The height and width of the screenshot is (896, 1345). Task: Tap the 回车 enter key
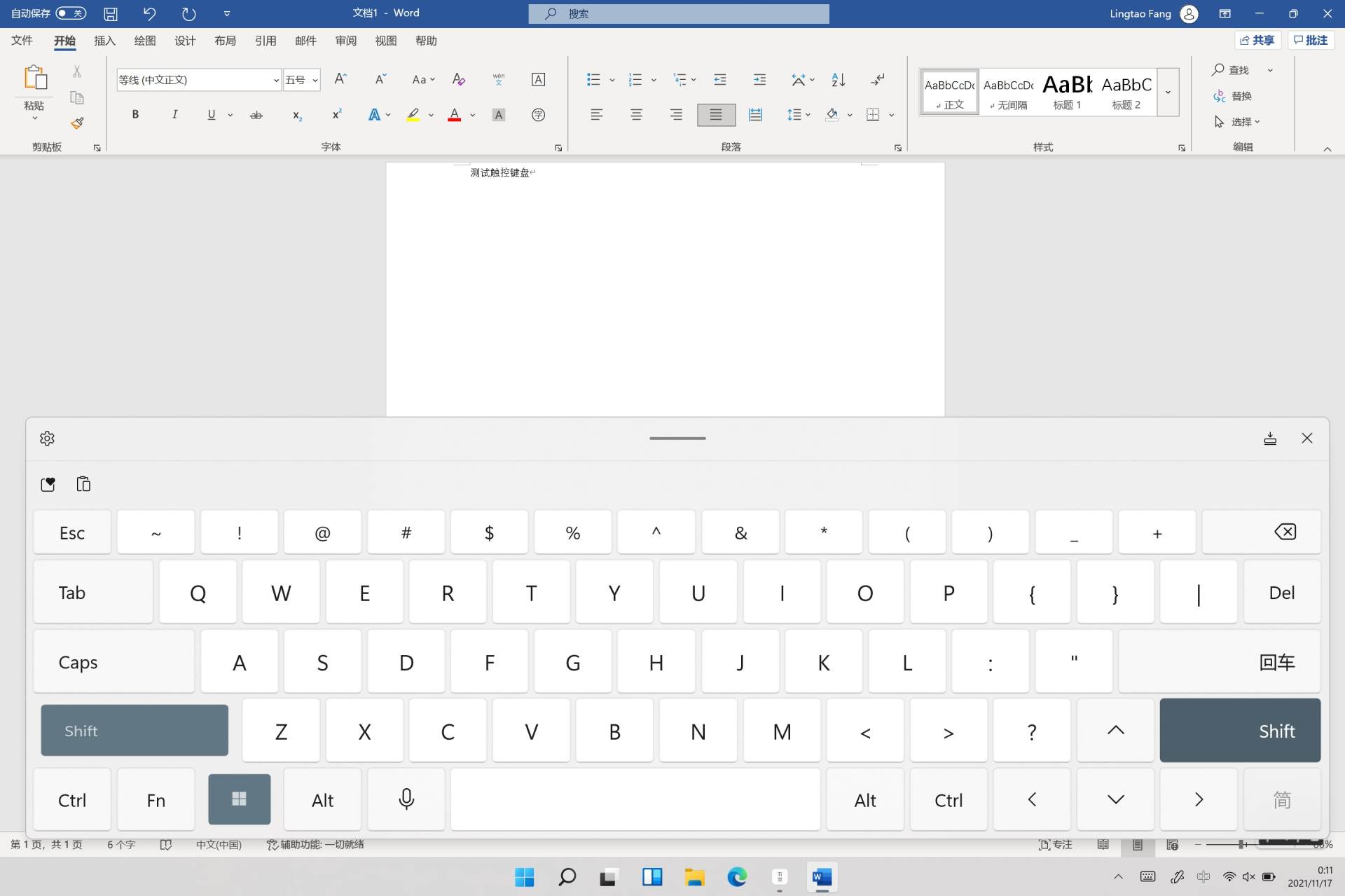(x=1219, y=661)
